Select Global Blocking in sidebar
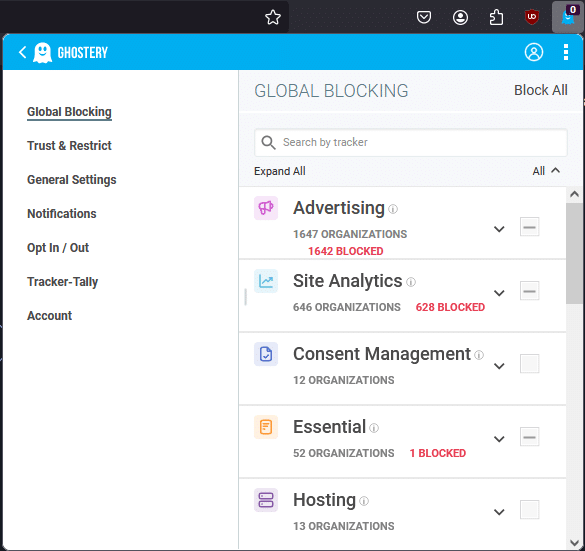Screen dimensions: 585x551 [x=69, y=112]
